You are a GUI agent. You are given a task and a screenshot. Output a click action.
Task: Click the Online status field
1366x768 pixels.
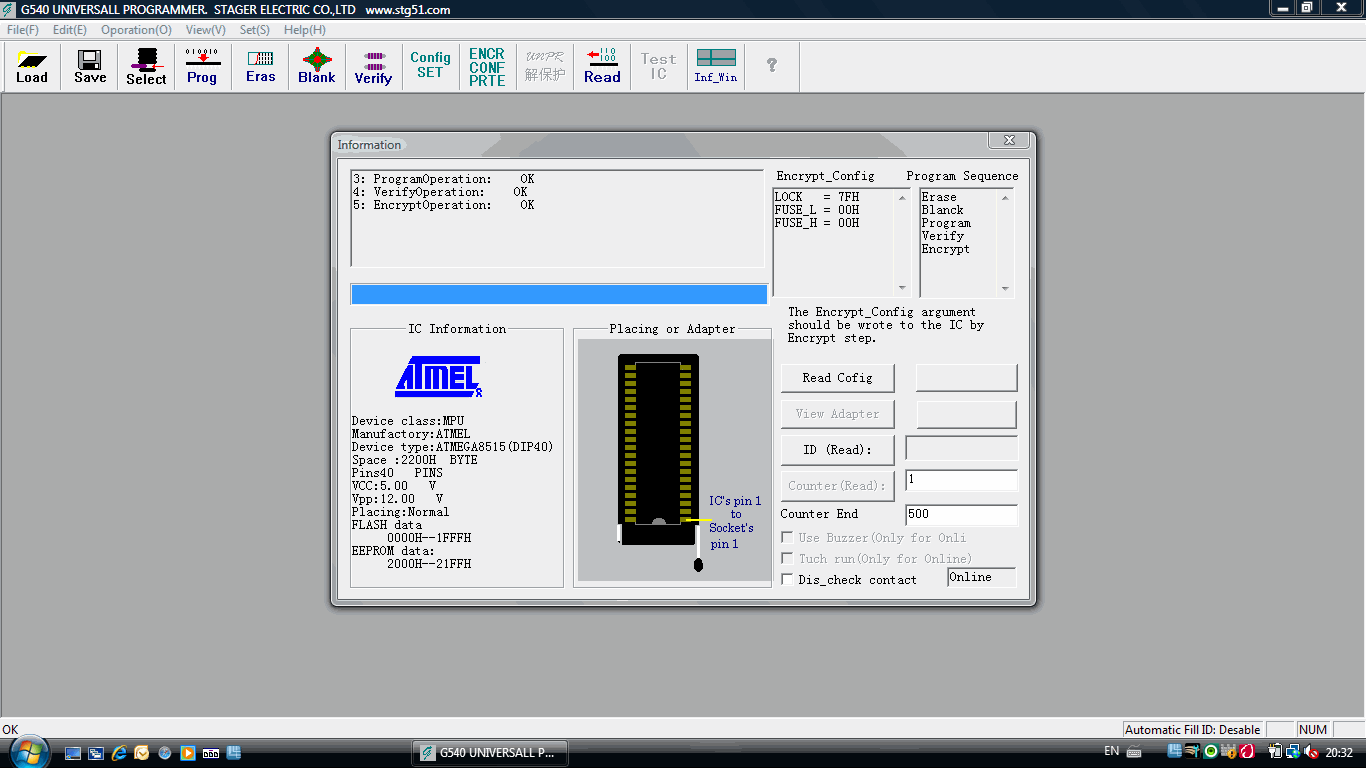pos(981,577)
